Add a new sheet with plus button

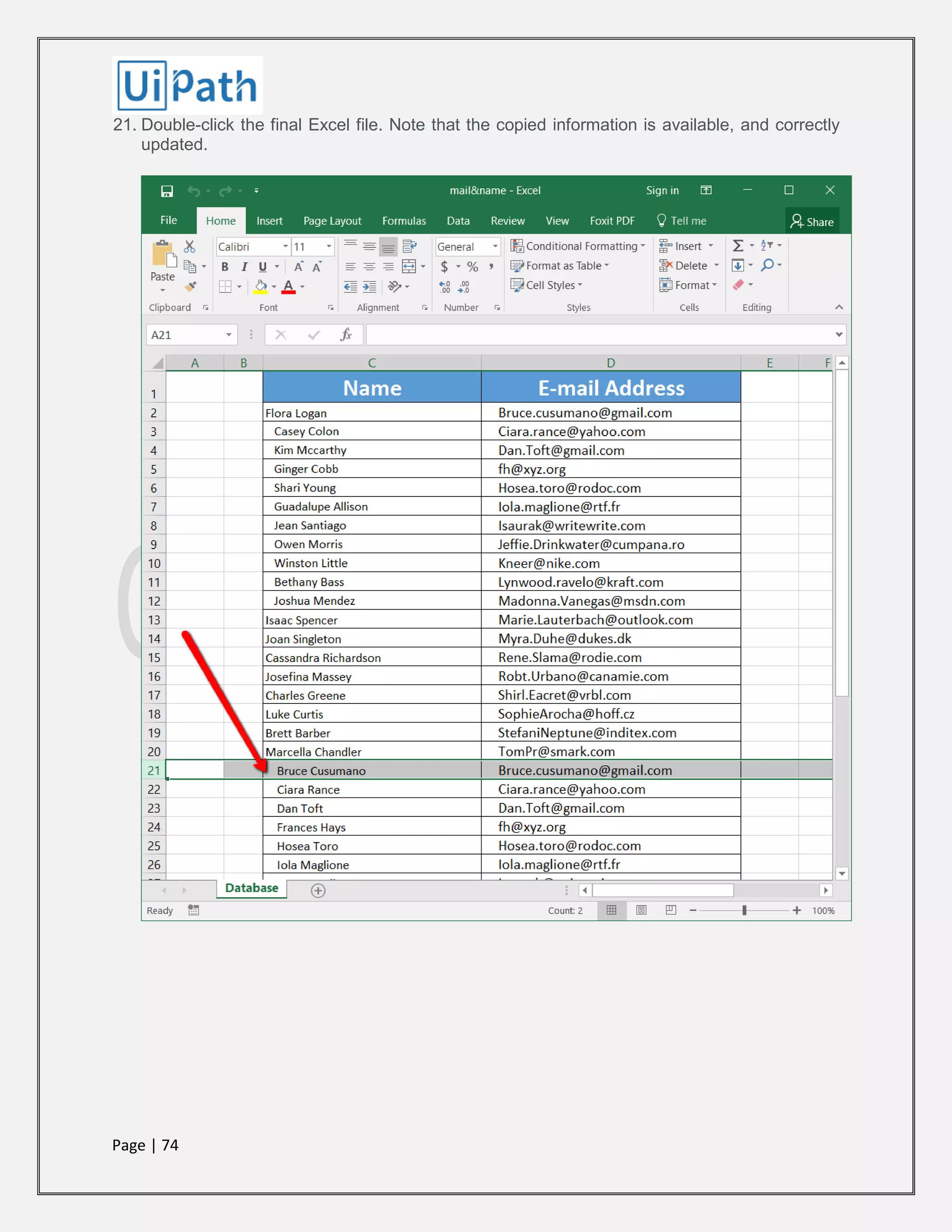318,891
